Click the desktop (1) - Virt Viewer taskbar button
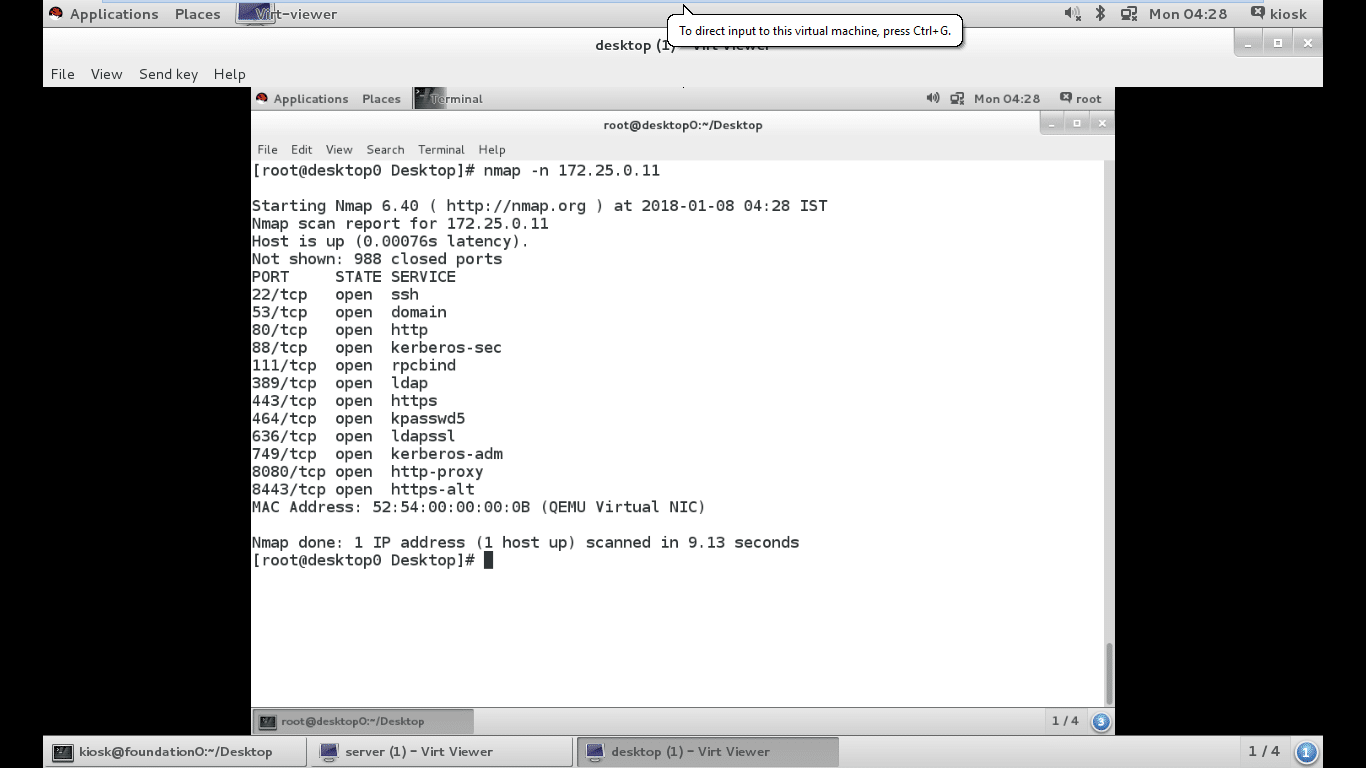 pyautogui.click(x=708, y=752)
